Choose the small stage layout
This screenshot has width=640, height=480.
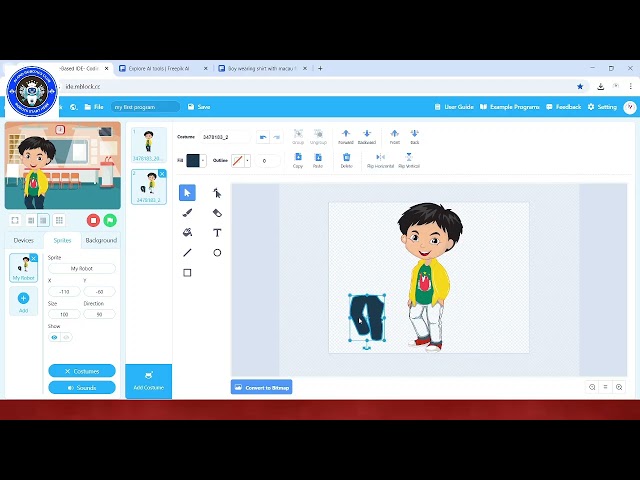point(31,220)
